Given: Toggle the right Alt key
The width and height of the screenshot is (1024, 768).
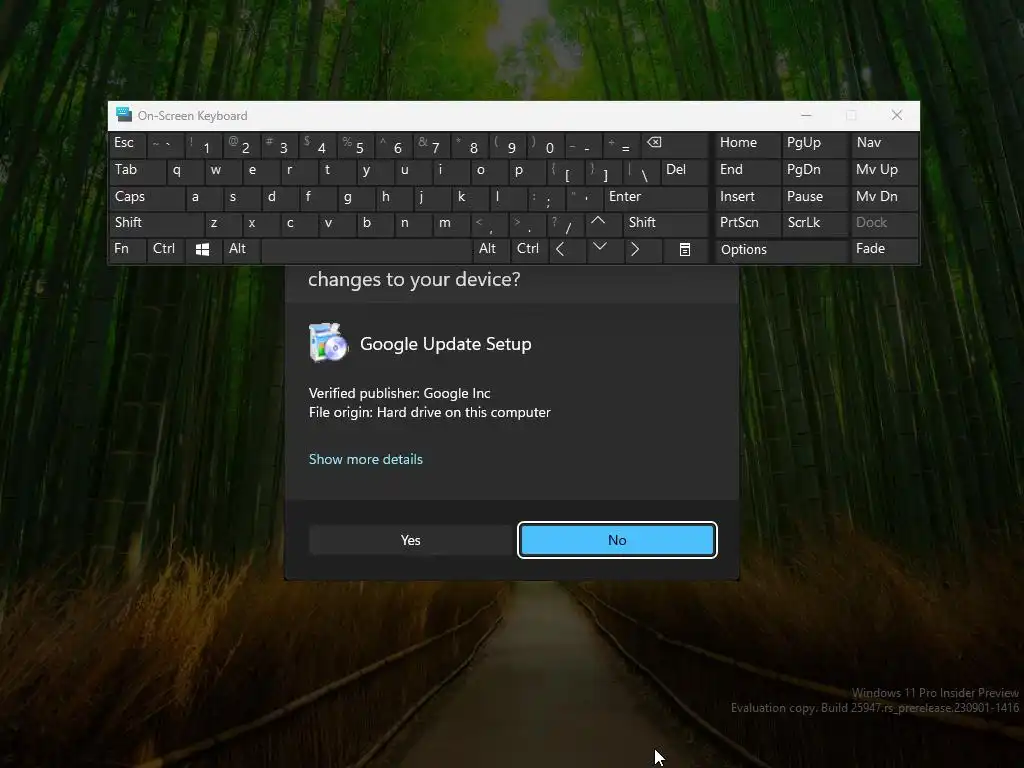Looking at the screenshot, I should 491,249.
